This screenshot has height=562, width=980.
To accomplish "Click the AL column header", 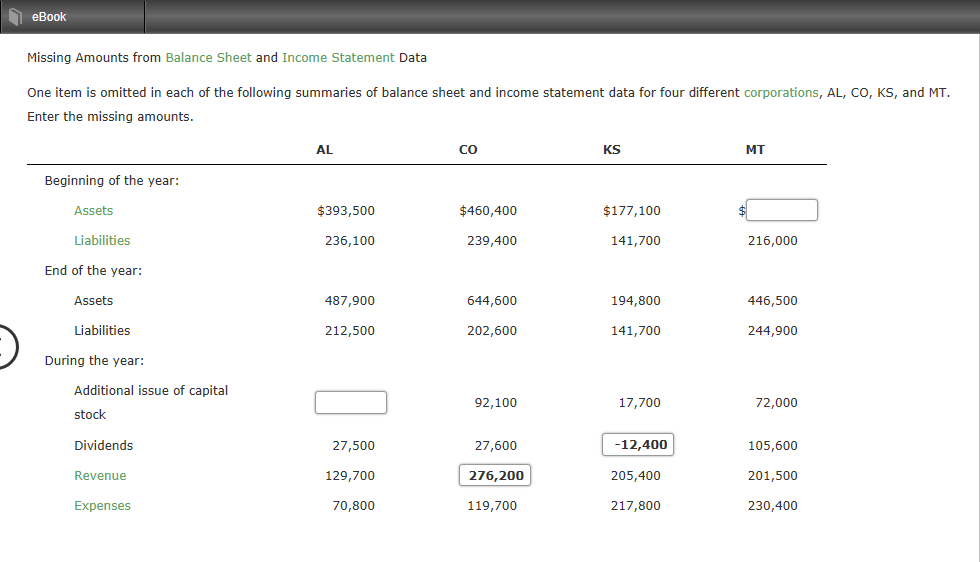I will tap(324, 150).
